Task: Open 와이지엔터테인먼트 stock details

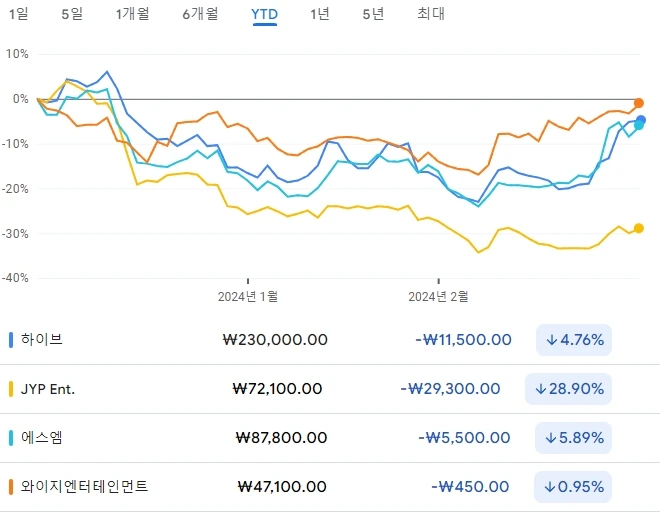Action: coord(84,486)
